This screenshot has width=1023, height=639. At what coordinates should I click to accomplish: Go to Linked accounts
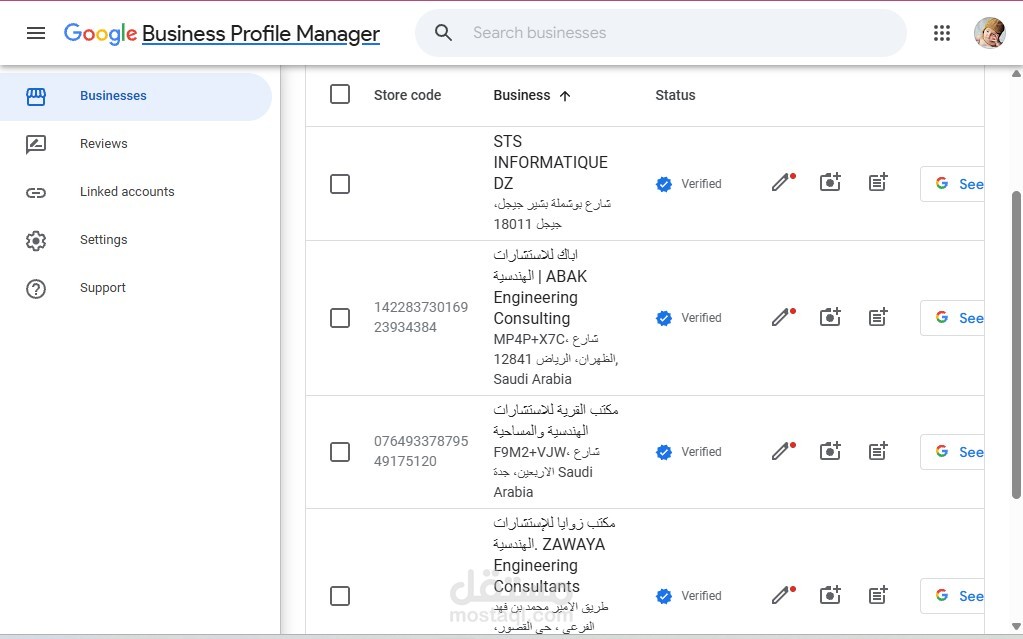127,191
